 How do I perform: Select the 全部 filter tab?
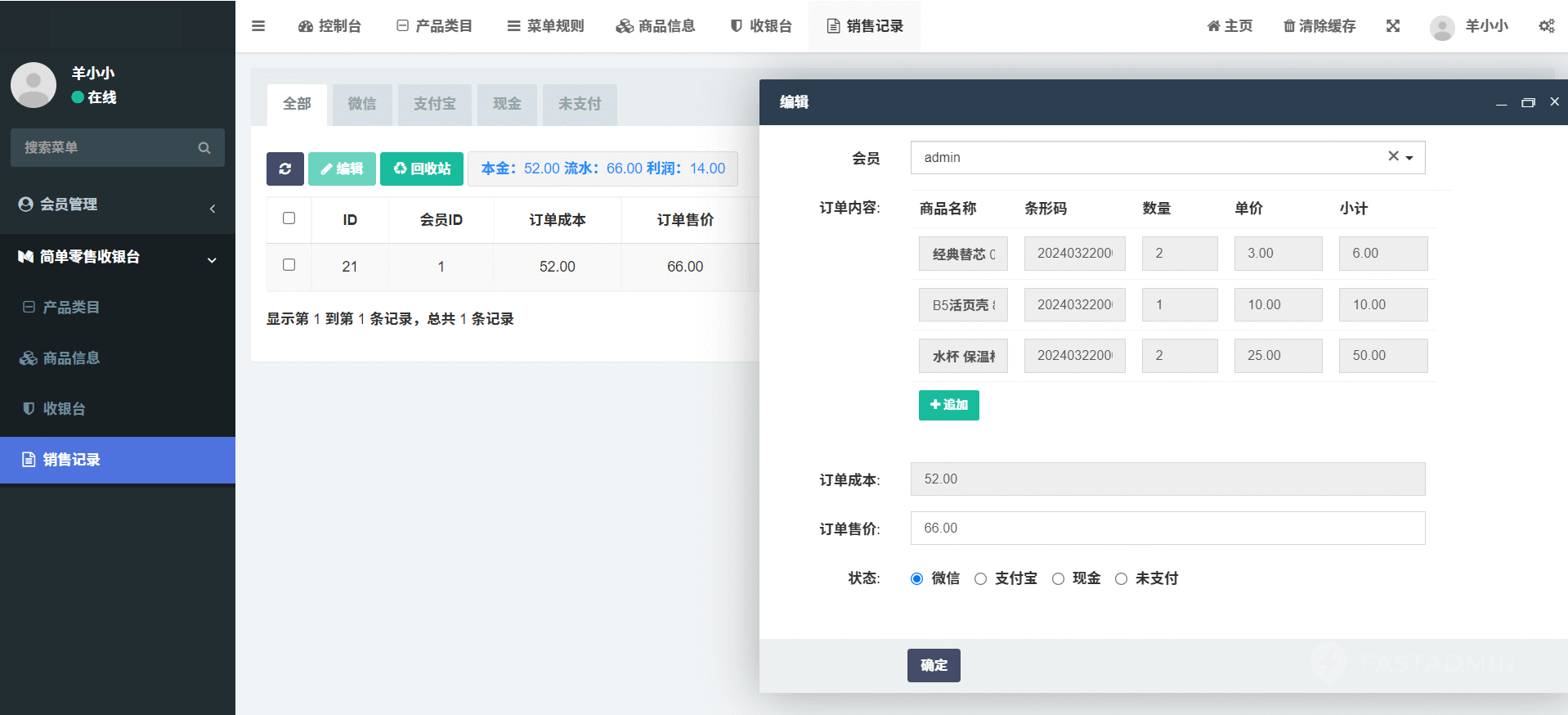coord(297,104)
